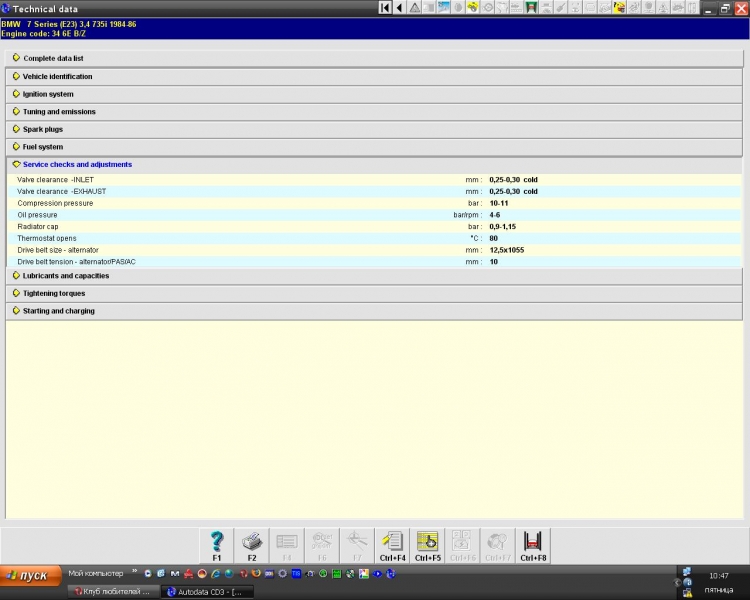
Task: Click the blue picture toolbar icon
Action: point(443,8)
